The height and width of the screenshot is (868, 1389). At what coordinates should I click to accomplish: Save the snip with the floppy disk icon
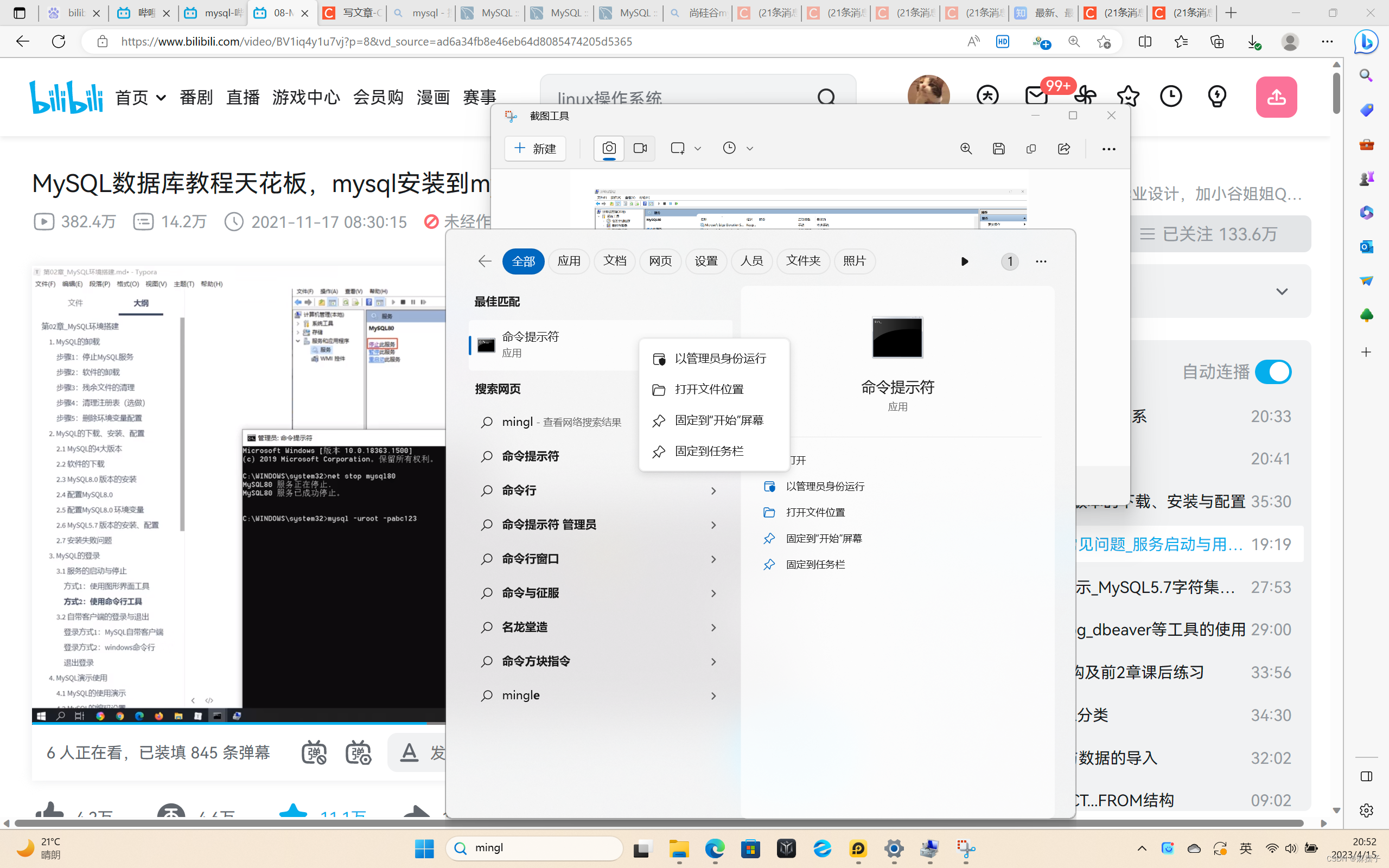999,149
